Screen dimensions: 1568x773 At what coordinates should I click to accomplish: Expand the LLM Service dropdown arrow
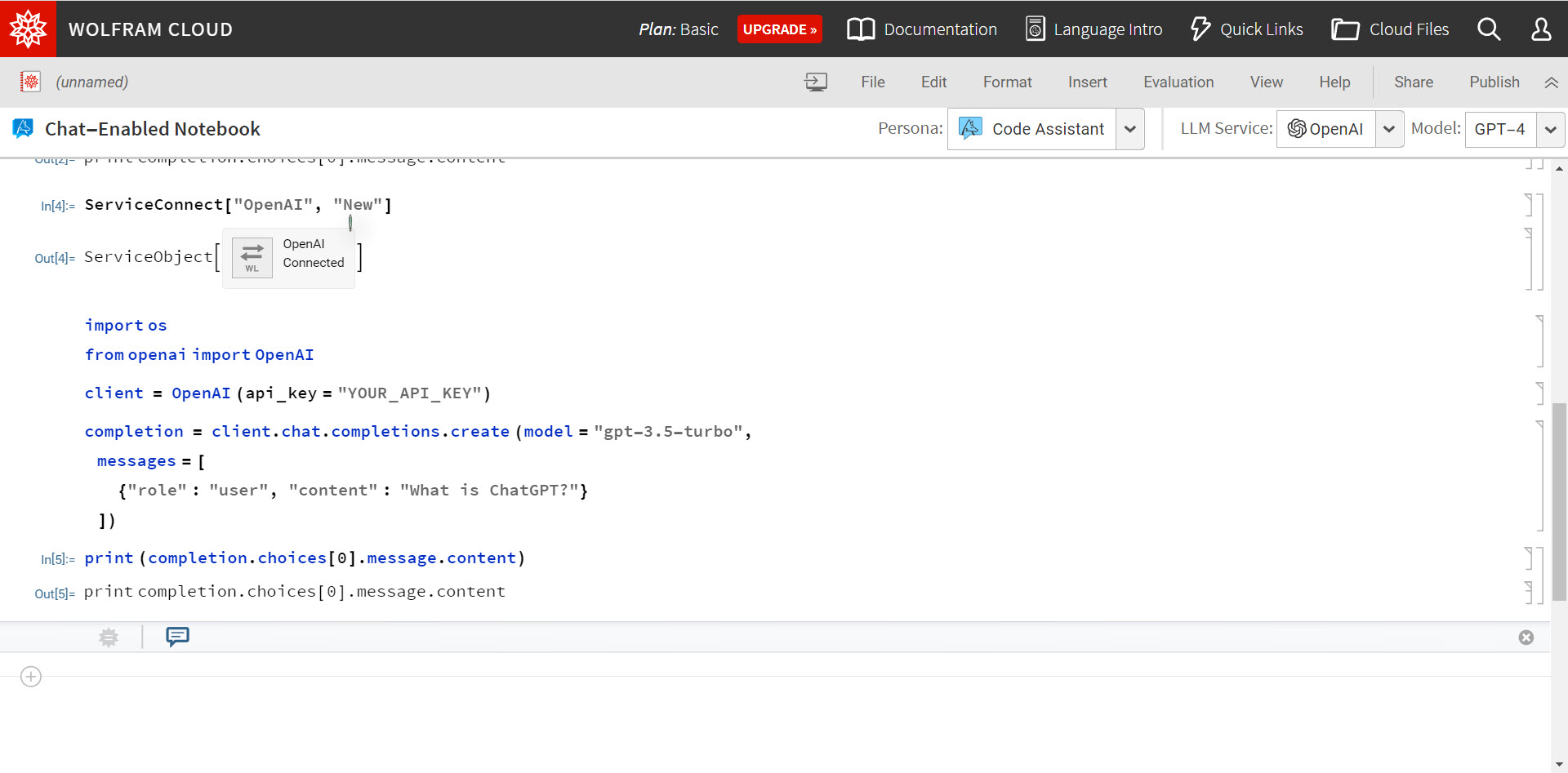click(x=1388, y=129)
